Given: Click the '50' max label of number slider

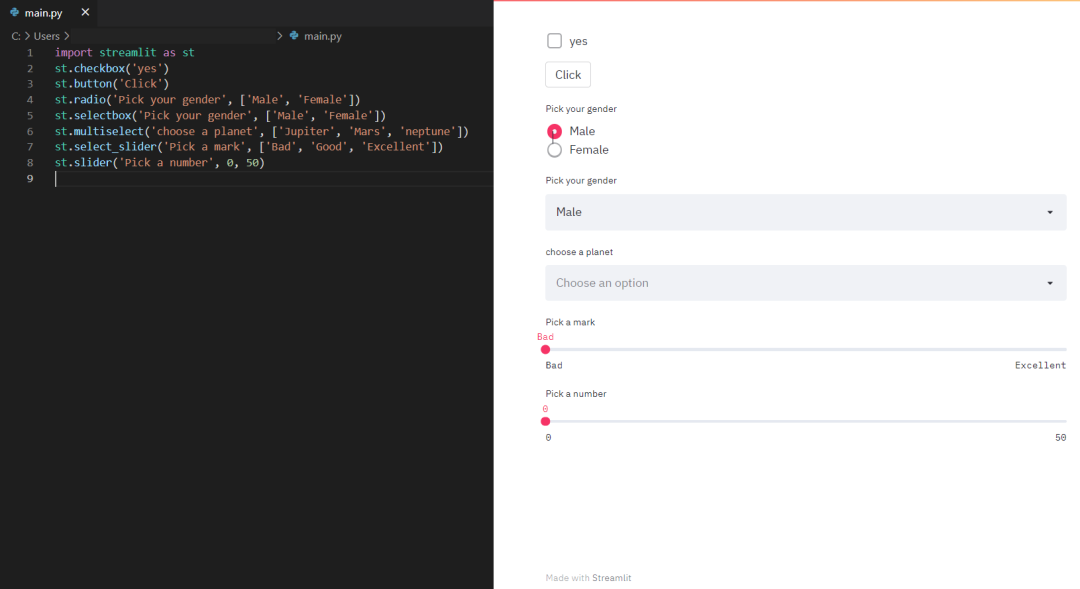Looking at the screenshot, I should [1061, 437].
